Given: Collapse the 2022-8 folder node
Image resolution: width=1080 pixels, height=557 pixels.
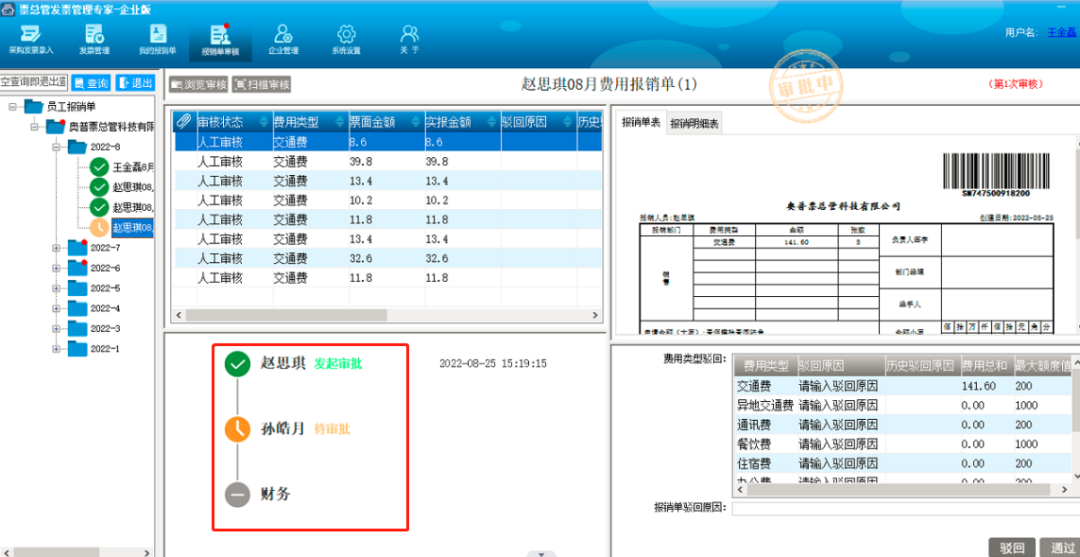Looking at the screenshot, I should 56,147.
